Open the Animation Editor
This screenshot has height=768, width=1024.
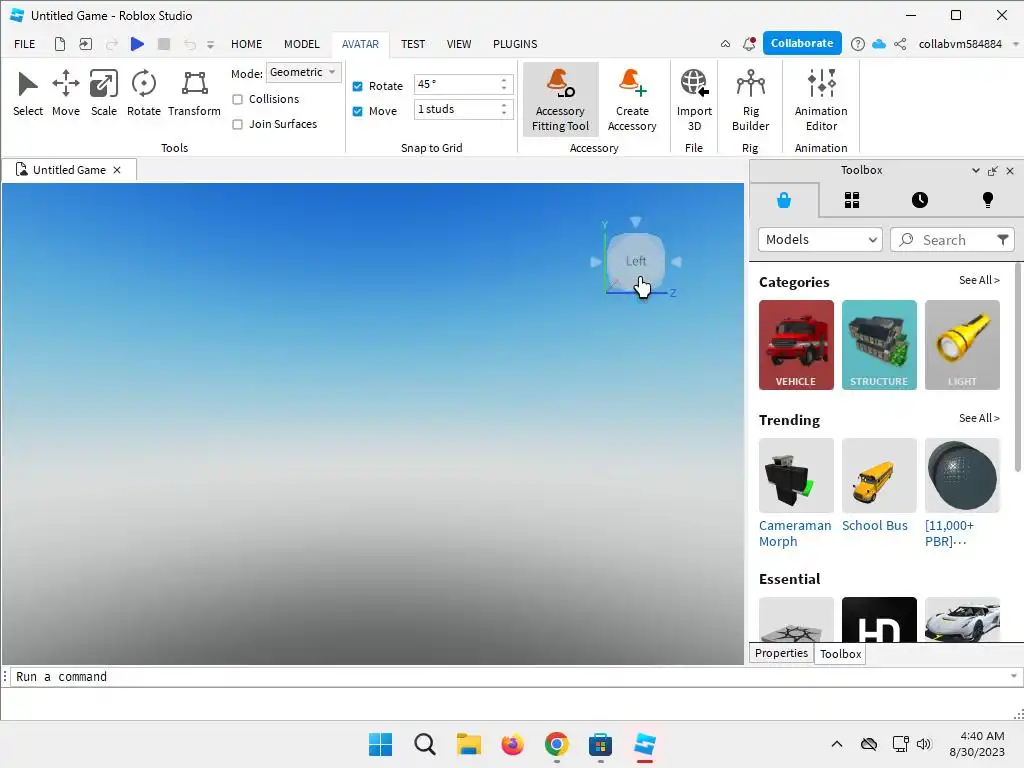click(821, 99)
